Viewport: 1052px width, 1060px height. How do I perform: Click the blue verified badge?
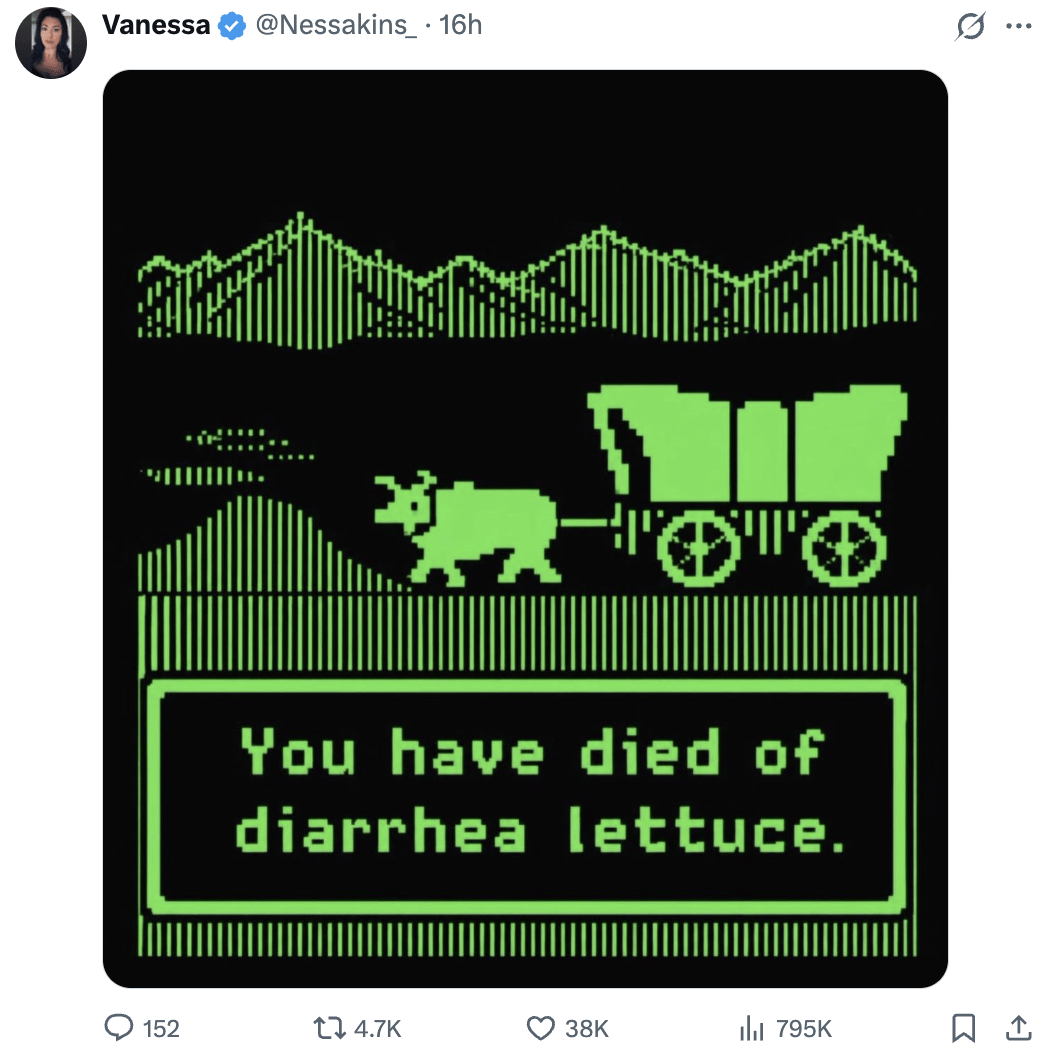click(x=232, y=26)
